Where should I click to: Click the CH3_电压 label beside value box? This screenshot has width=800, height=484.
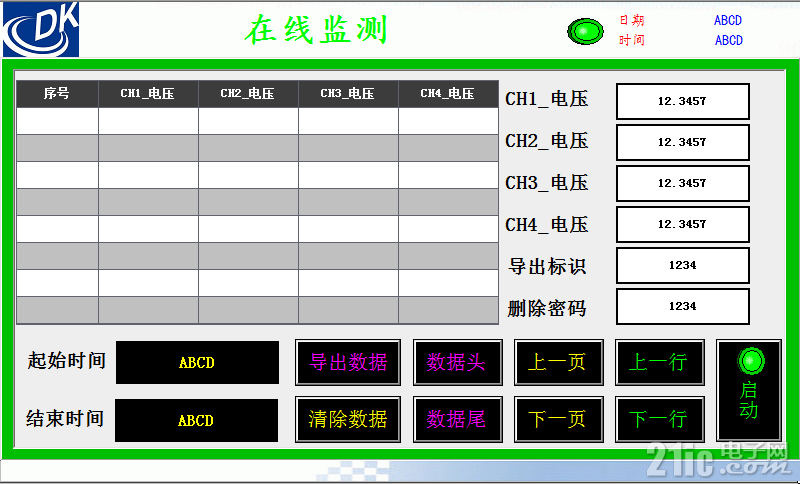[547, 183]
